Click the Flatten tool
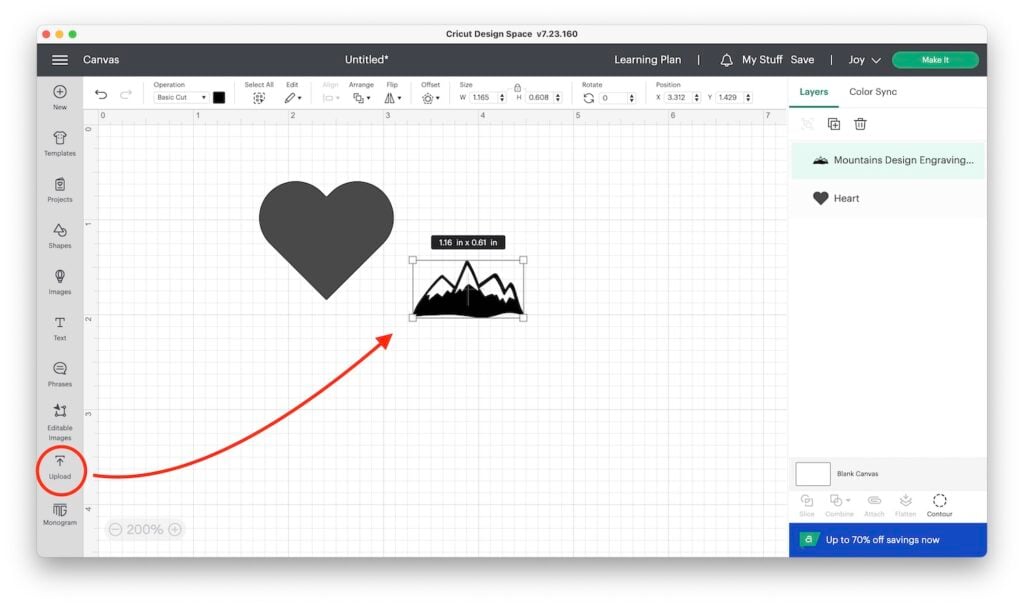Screen dimensions: 1024x606 (905, 505)
